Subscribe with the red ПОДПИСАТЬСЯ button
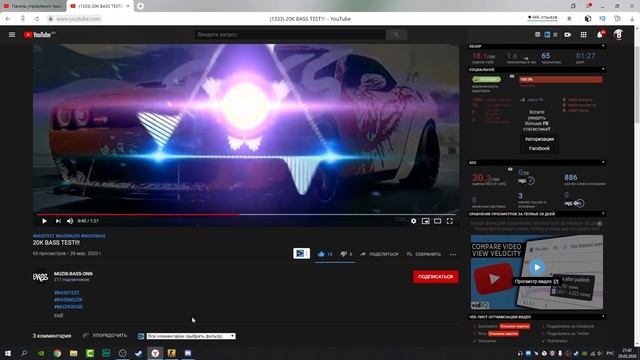640x360 pixels. click(436, 277)
